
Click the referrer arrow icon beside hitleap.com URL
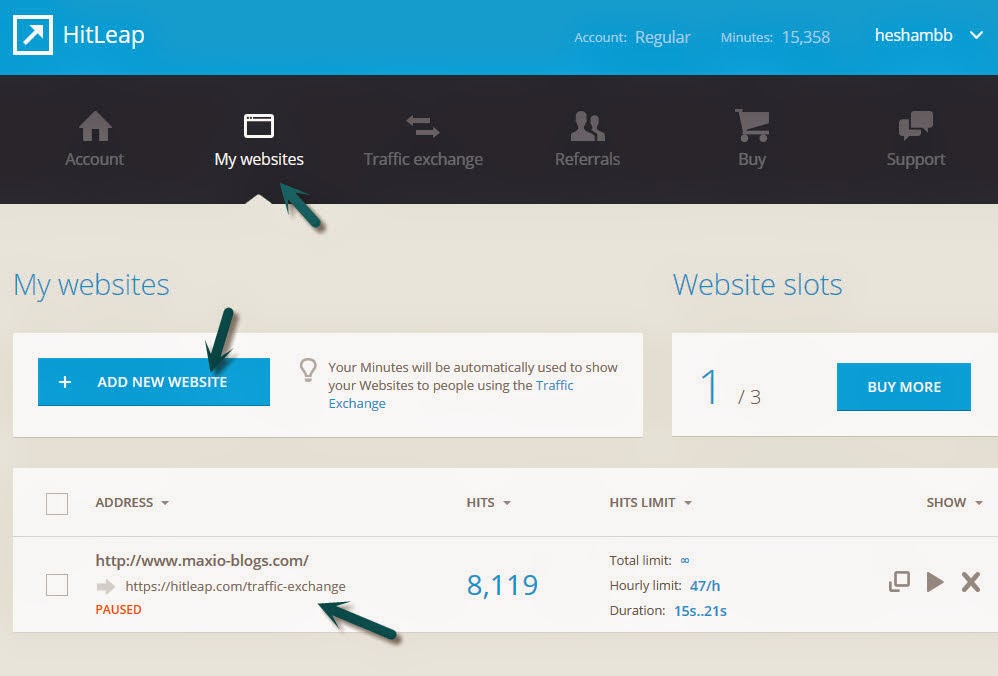(x=106, y=586)
